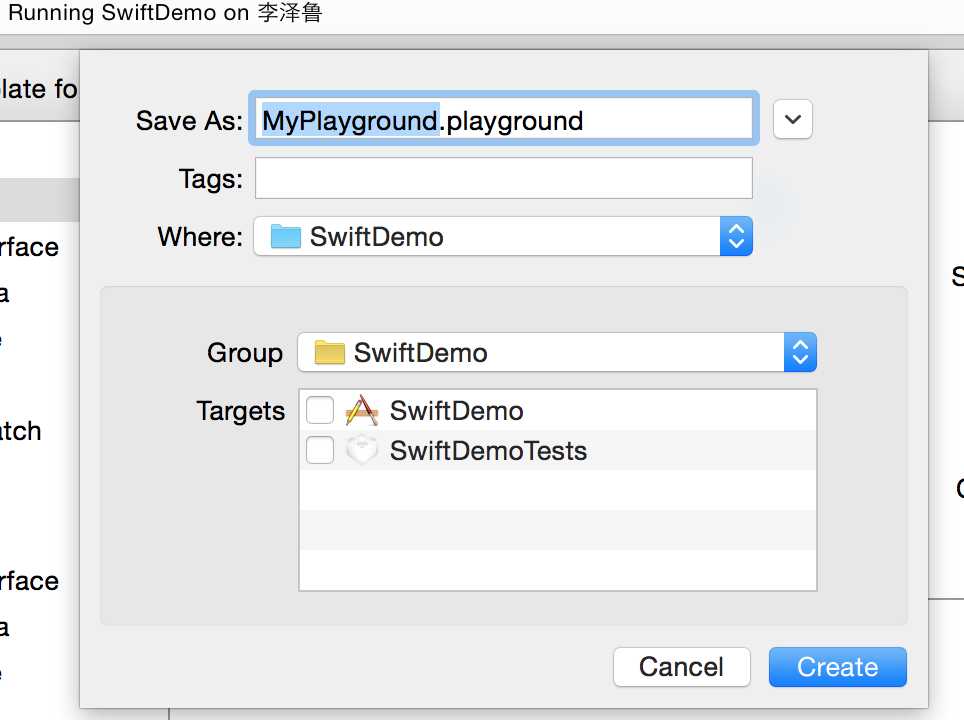The width and height of the screenshot is (964, 720).
Task: Click the highlighted MyPlayground filename text
Action: click(x=349, y=121)
